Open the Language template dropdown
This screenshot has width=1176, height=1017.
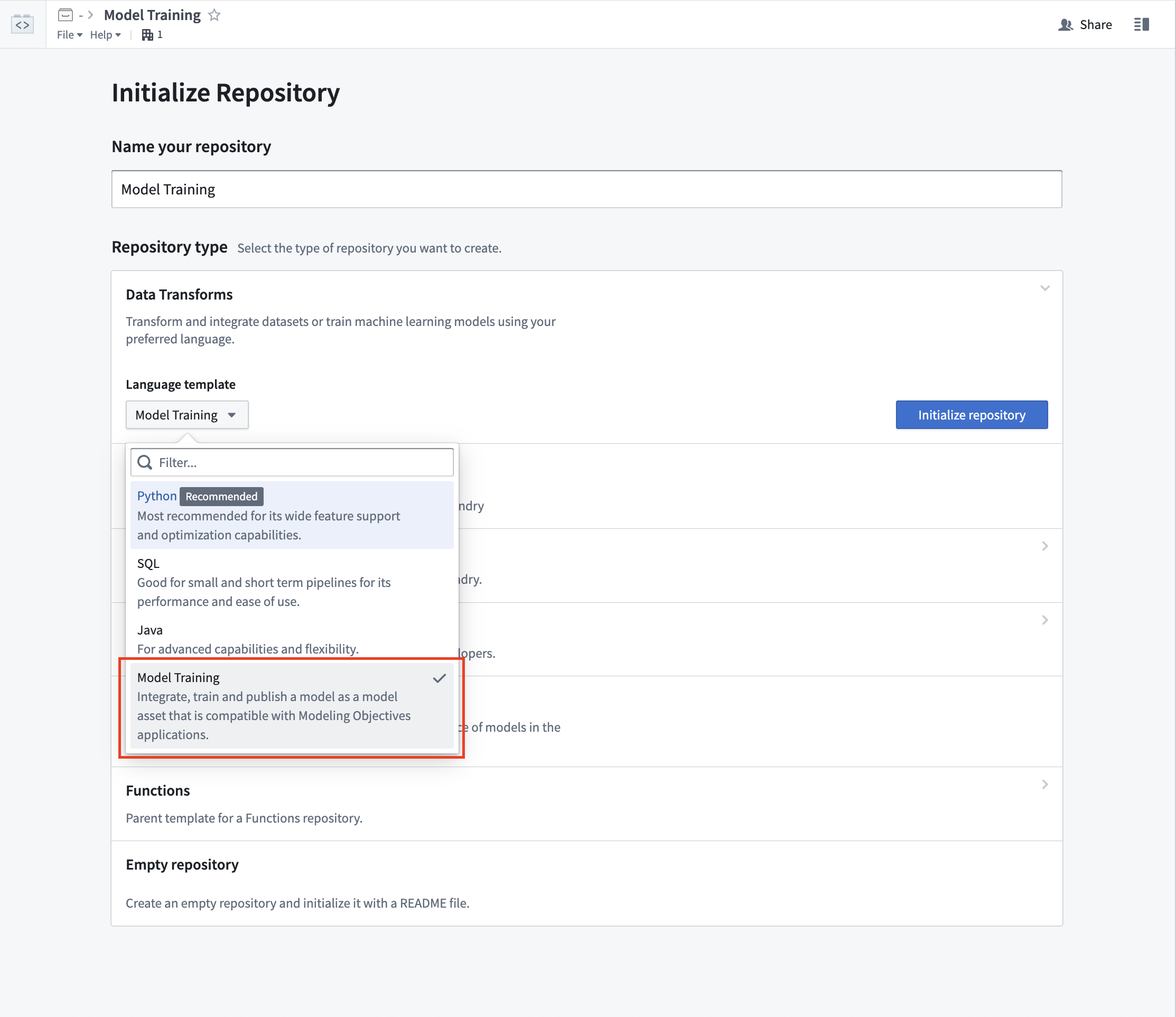click(x=186, y=415)
